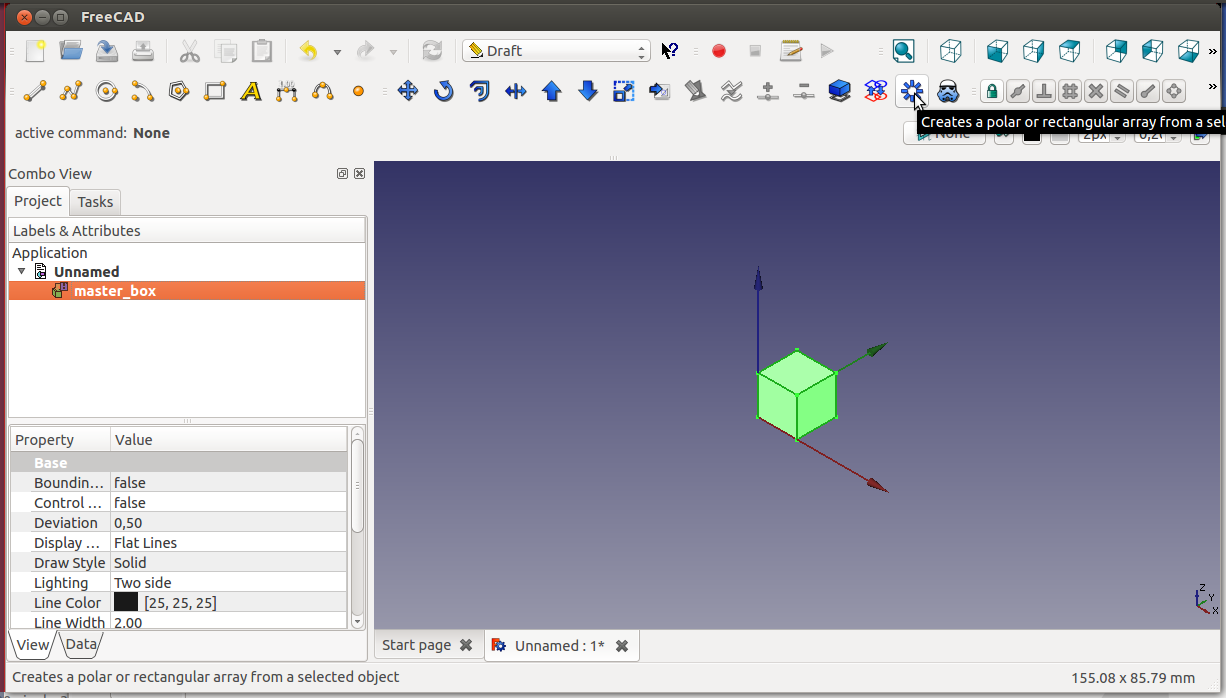
Task: Toggle the grid snap button
Action: pos(1070,92)
